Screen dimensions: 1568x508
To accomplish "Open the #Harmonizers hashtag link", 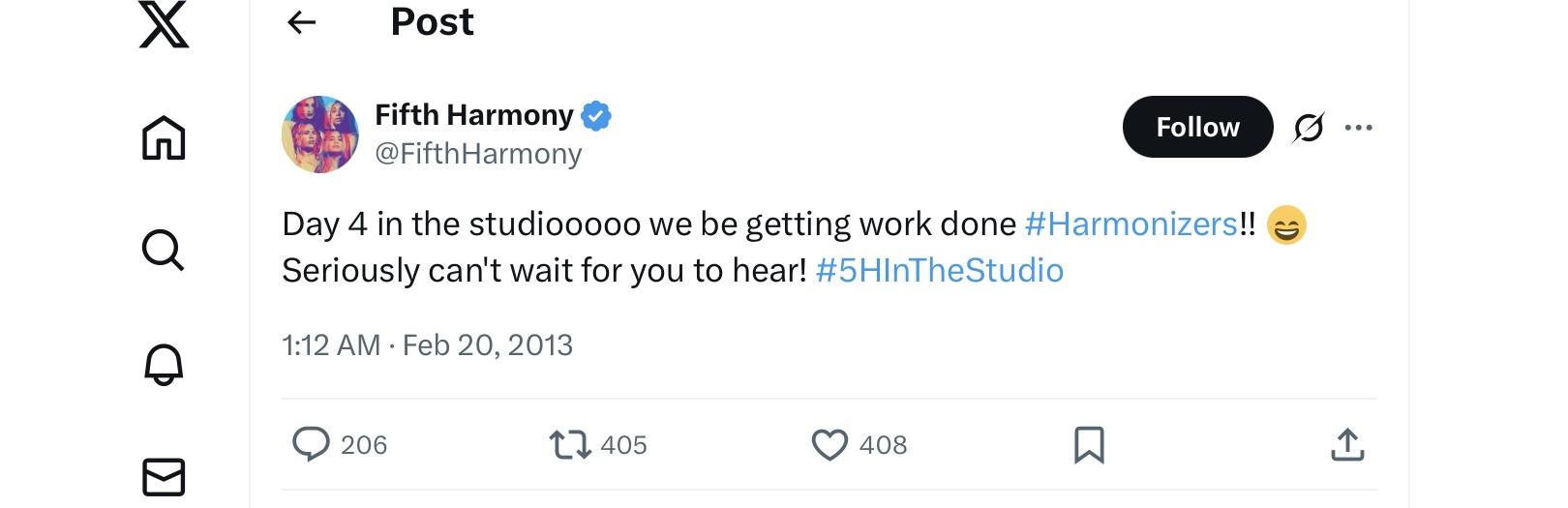I will (x=1131, y=224).
